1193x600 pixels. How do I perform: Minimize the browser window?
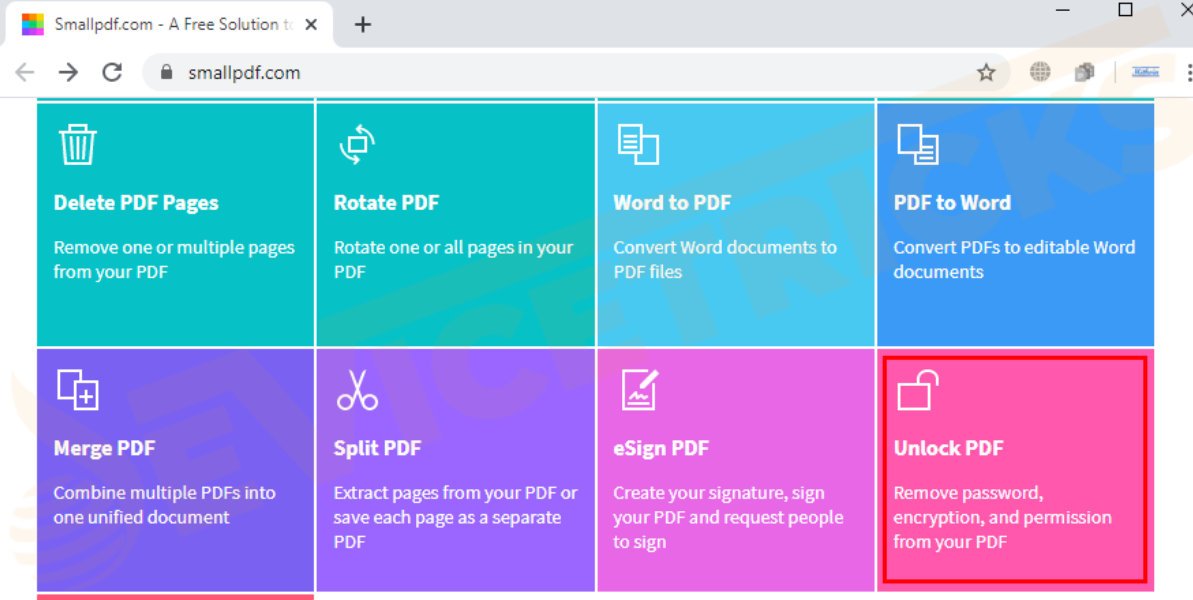point(1064,10)
